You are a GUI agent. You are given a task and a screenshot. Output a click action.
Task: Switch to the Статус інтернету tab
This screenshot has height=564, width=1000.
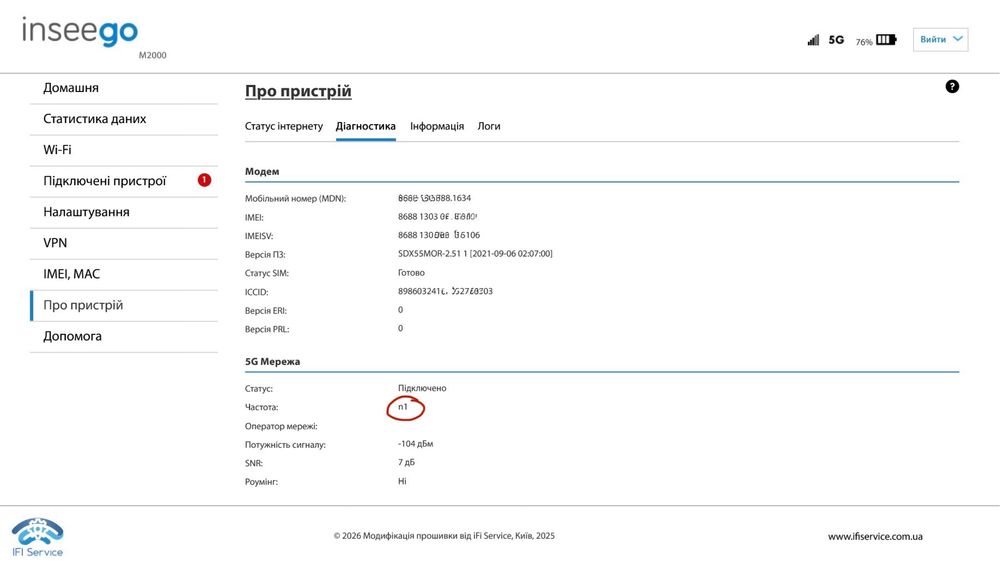pos(284,126)
